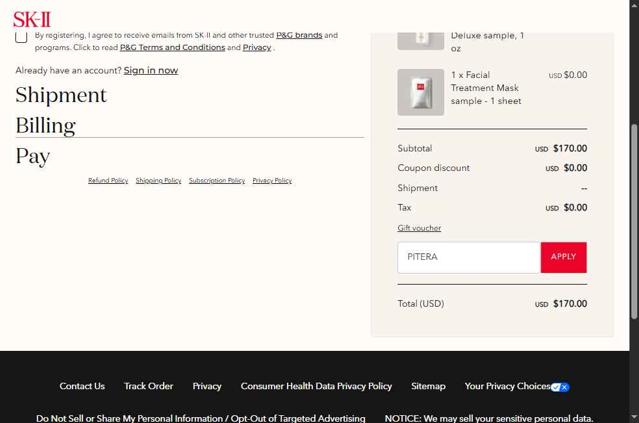Read the P&G Terms and Conditions
This screenshot has width=639, height=423.
172,47
